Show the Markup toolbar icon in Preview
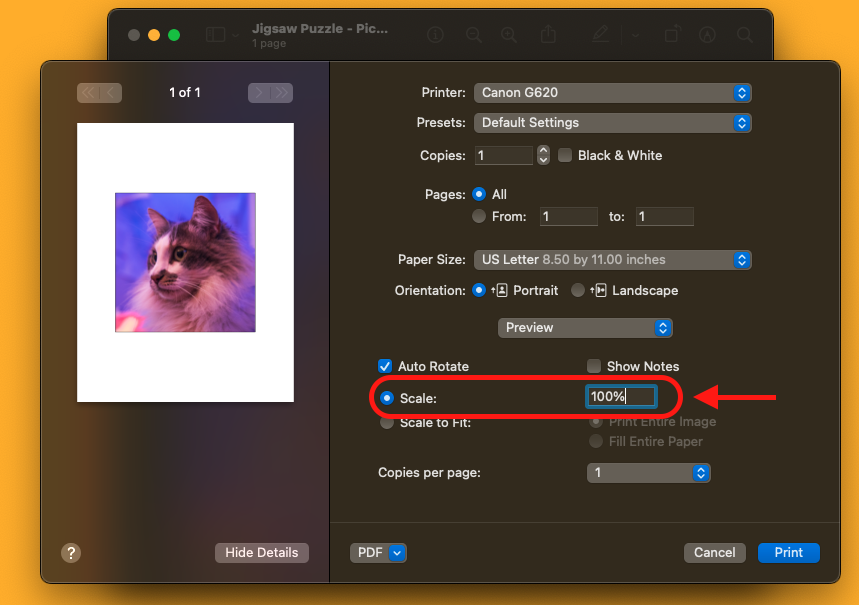Viewport: 859px width, 605px height. [x=707, y=35]
